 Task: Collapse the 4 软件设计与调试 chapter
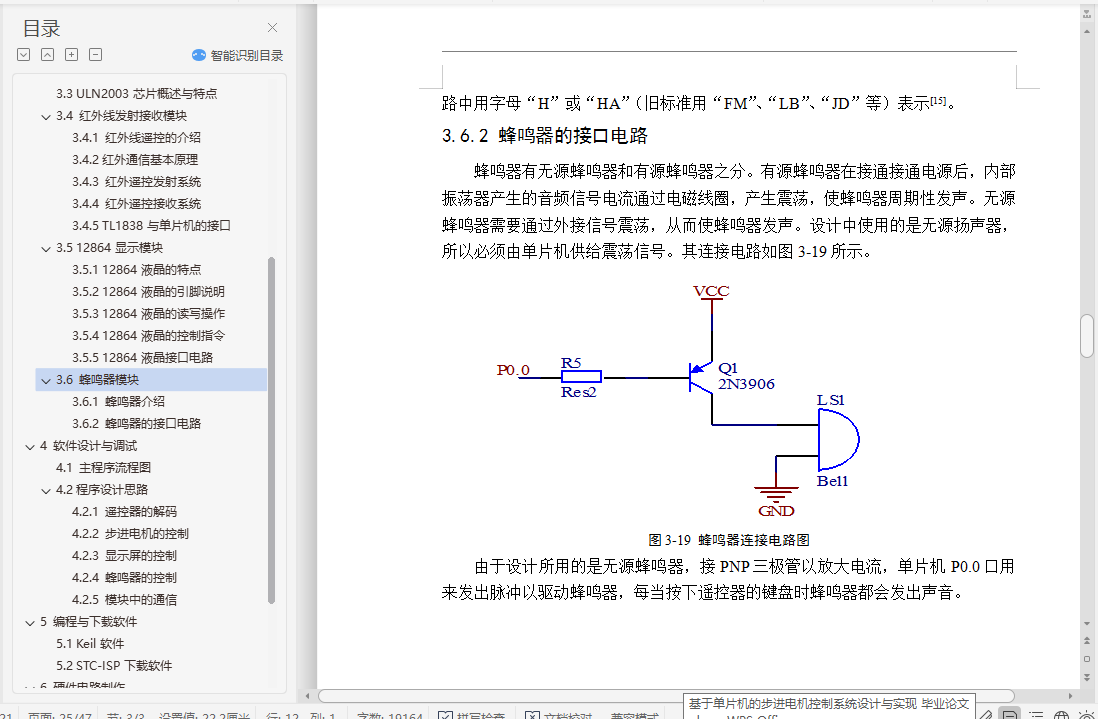point(30,447)
